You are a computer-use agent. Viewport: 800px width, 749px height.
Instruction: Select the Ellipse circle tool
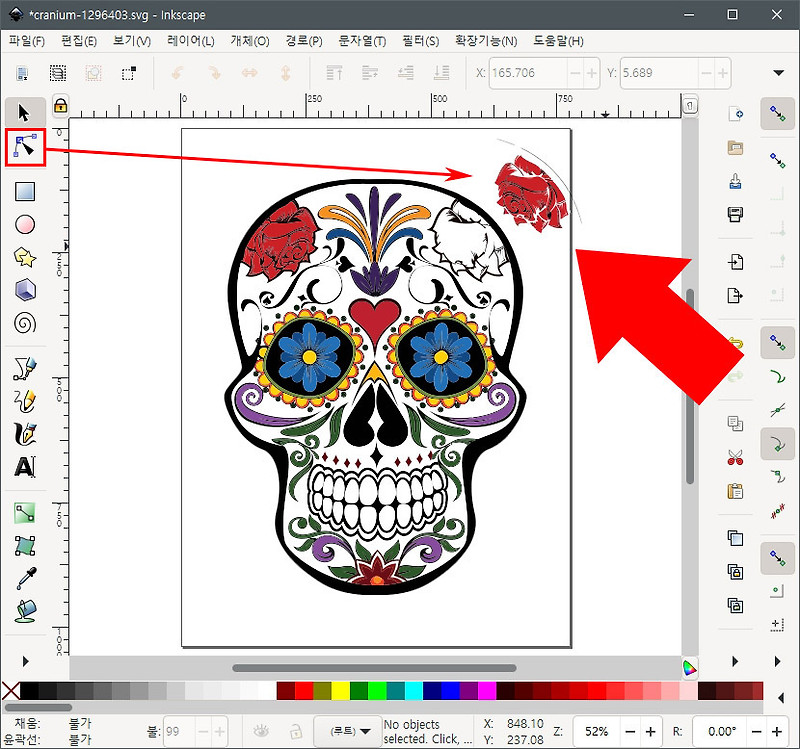[x=25, y=224]
